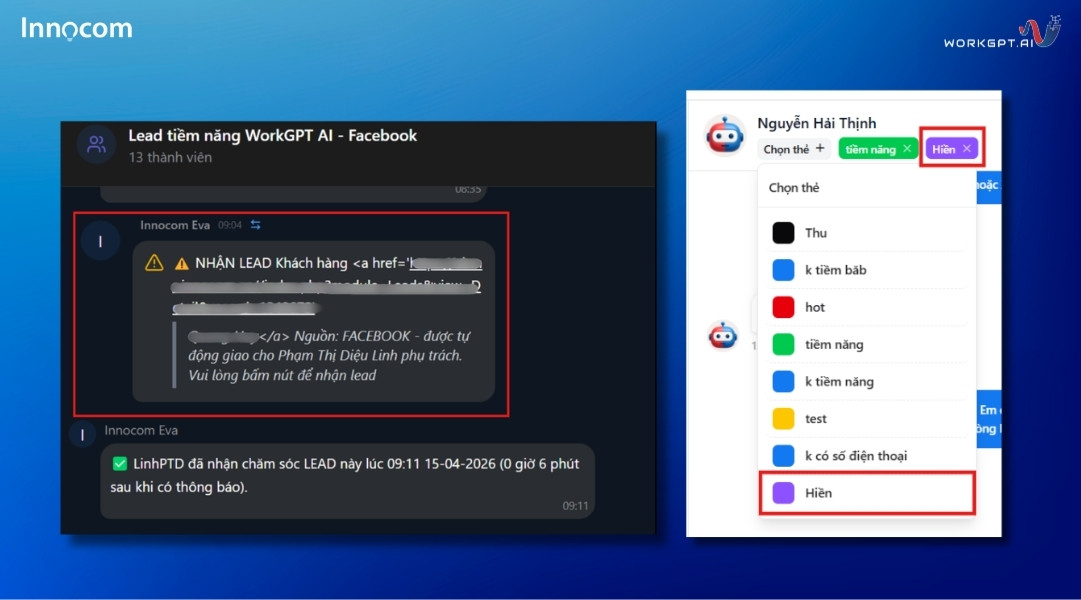Click Innocom Eva avatar beside 09:04 message
This screenshot has width=1081, height=600.
tap(101, 241)
